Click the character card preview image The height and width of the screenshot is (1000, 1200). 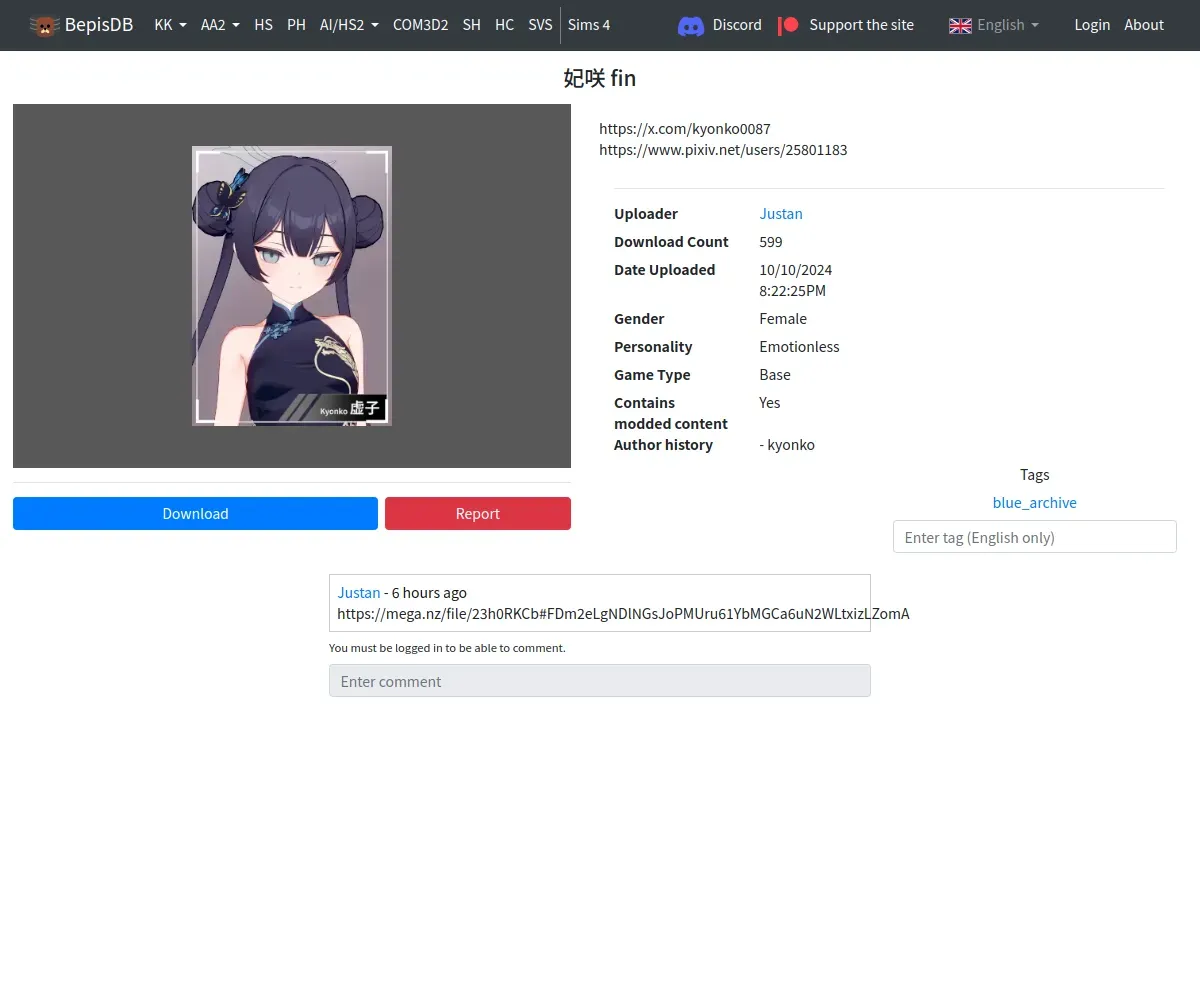[292, 286]
